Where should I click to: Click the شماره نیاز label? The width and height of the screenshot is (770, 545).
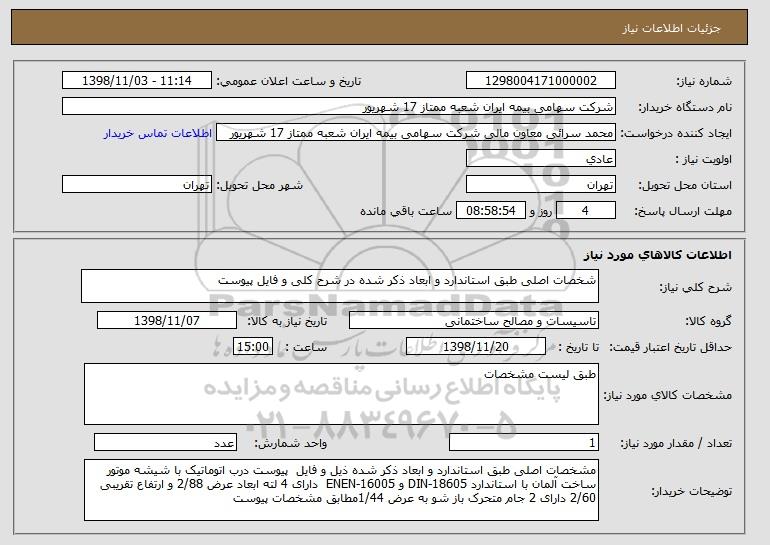[704, 82]
